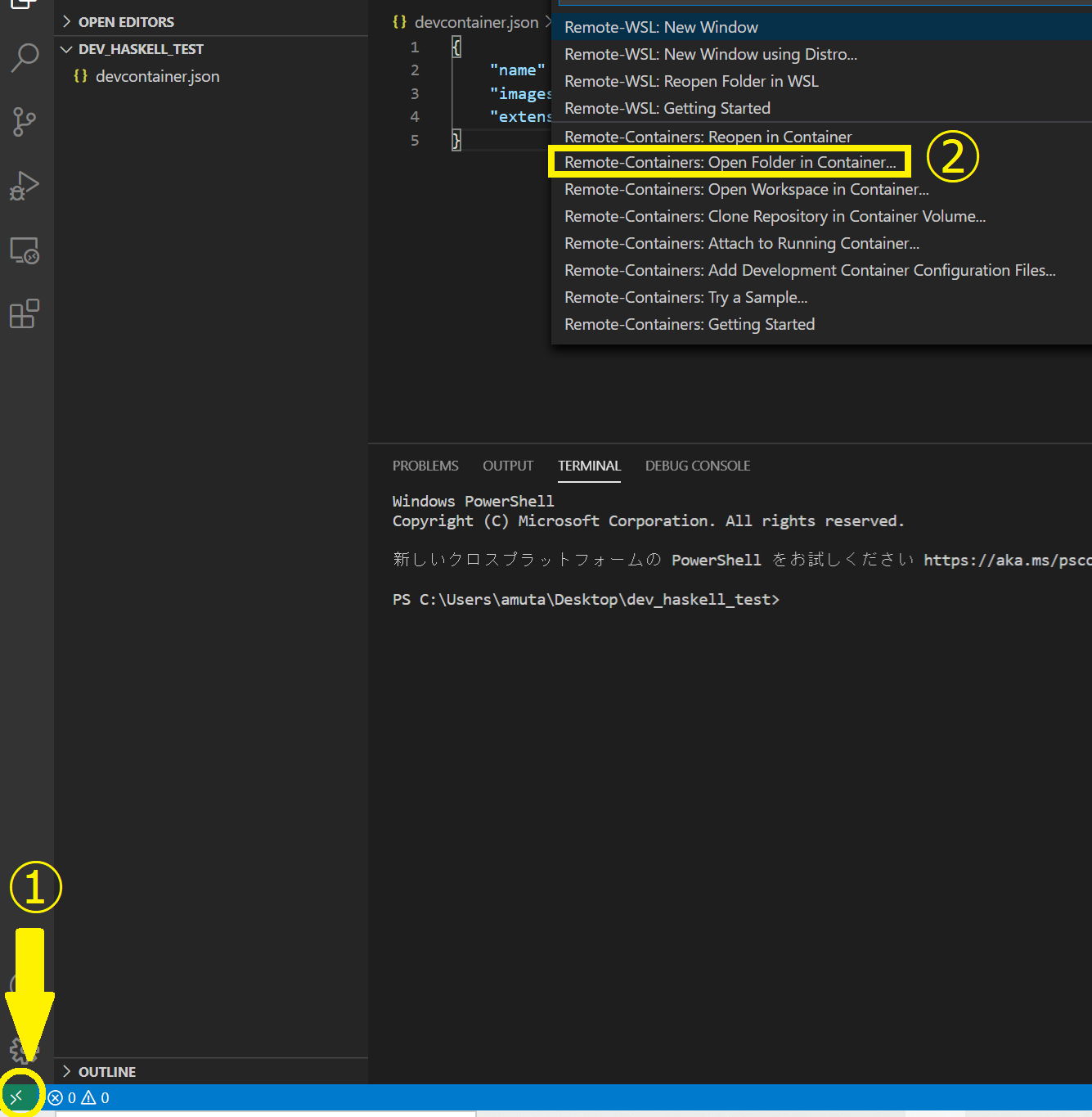The height and width of the screenshot is (1117, 1092).
Task: Click the errors count icon in status bar
Action: [56, 1097]
